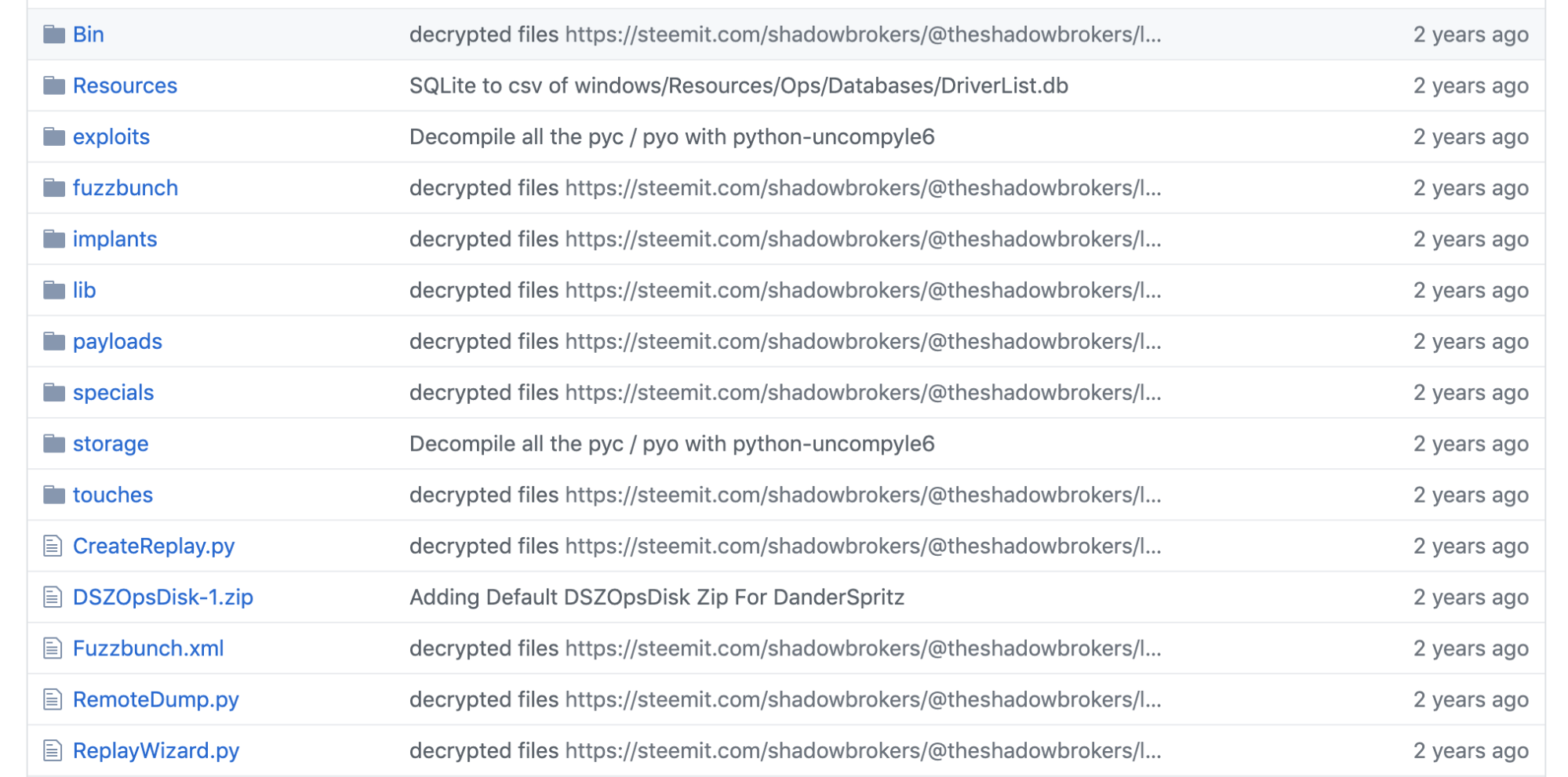Click the folder icon beside exploits

[54, 137]
